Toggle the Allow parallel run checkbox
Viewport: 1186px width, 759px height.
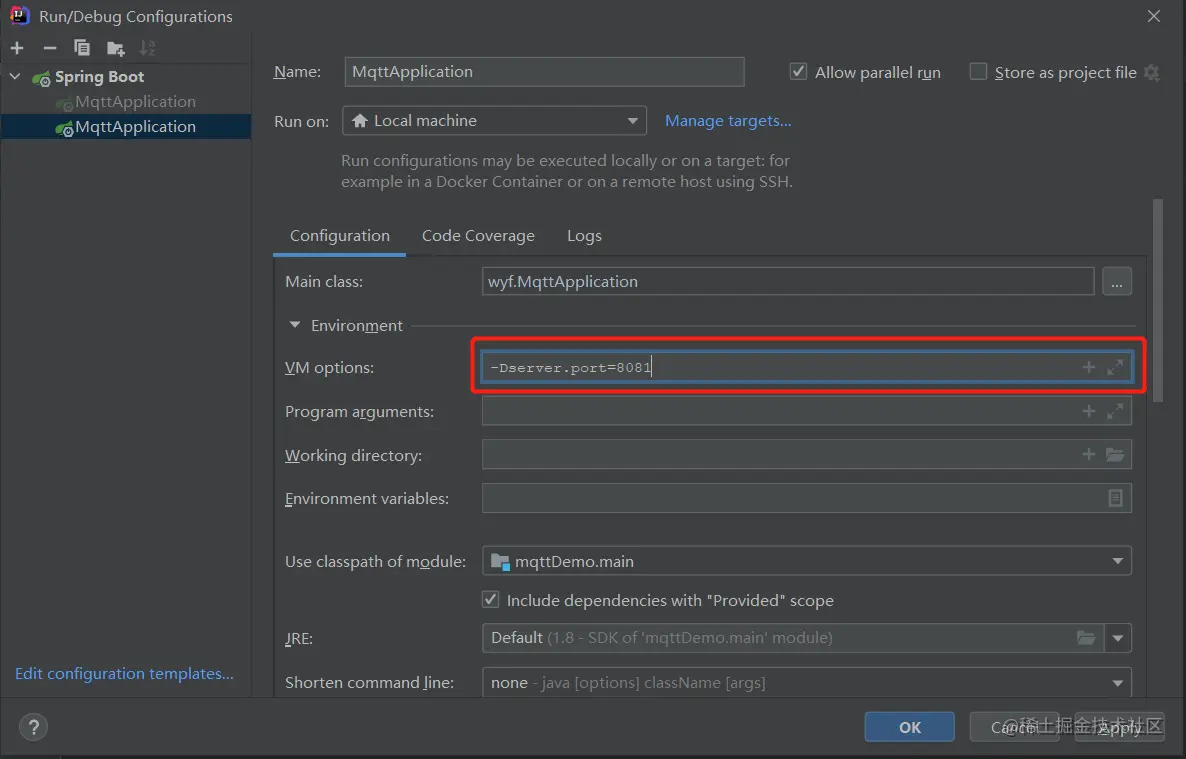tap(798, 72)
